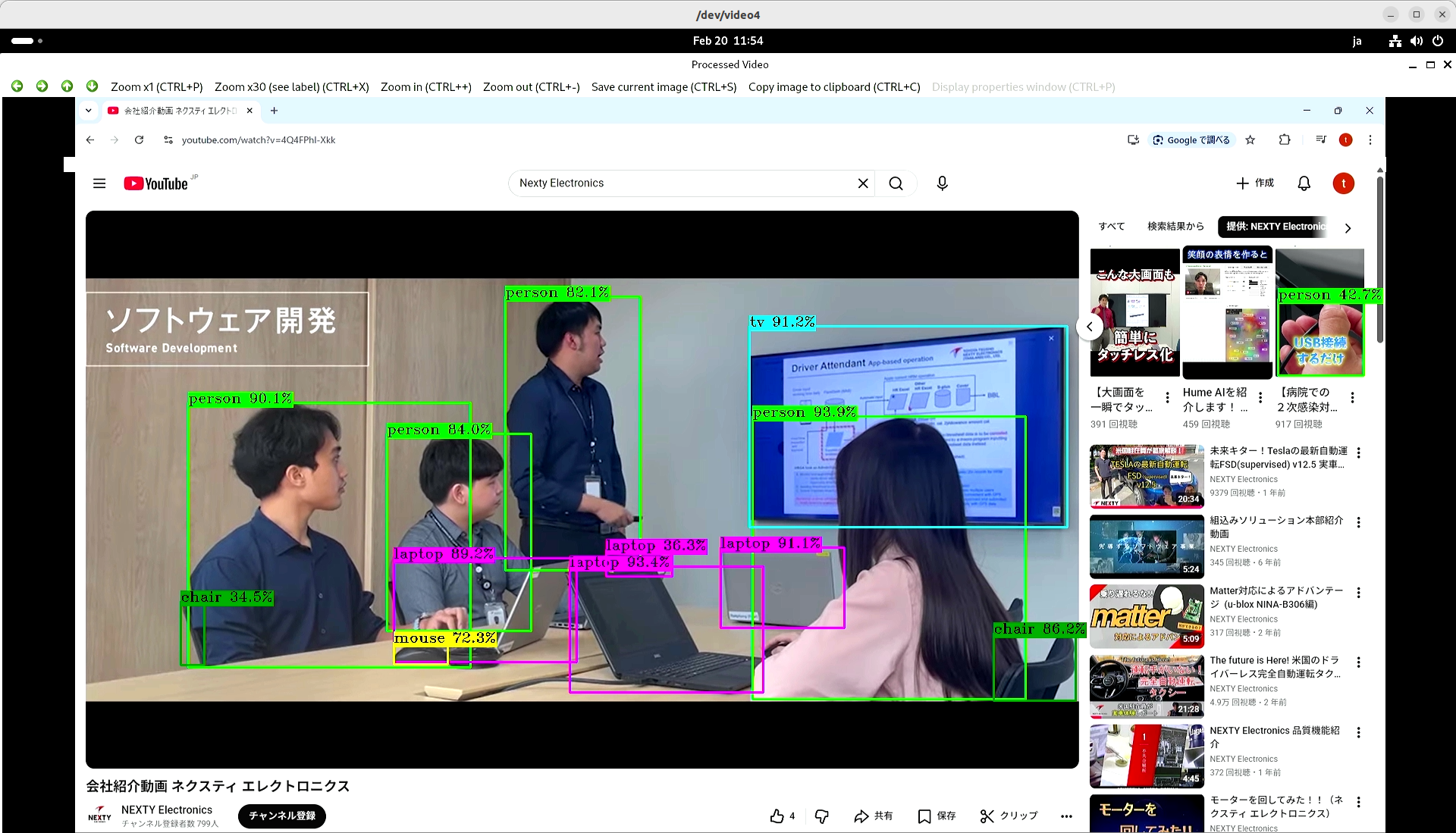Clear the search text with X icon
Screen dimensions: 1456x833
click(863, 183)
